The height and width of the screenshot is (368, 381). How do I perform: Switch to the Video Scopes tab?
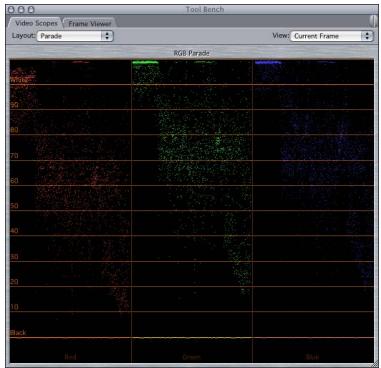(x=36, y=23)
